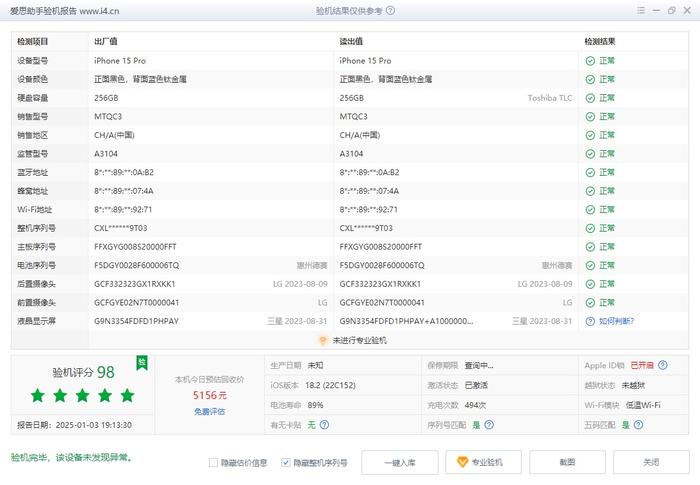Click the help icon next to 有无卡贴 无
The height and width of the screenshot is (485, 700).
(325, 425)
